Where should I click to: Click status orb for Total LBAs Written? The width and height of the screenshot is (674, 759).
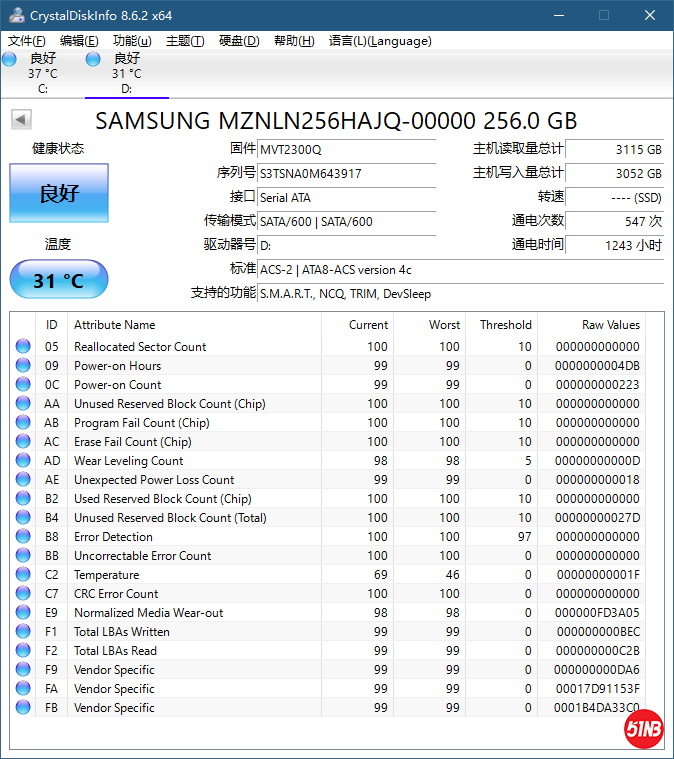coord(23,632)
